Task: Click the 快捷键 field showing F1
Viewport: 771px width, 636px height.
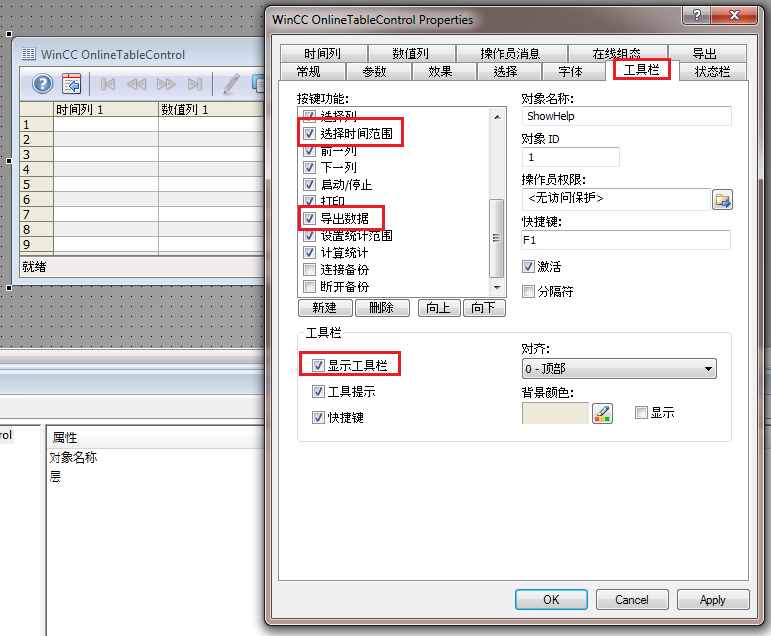Action: click(626, 240)
